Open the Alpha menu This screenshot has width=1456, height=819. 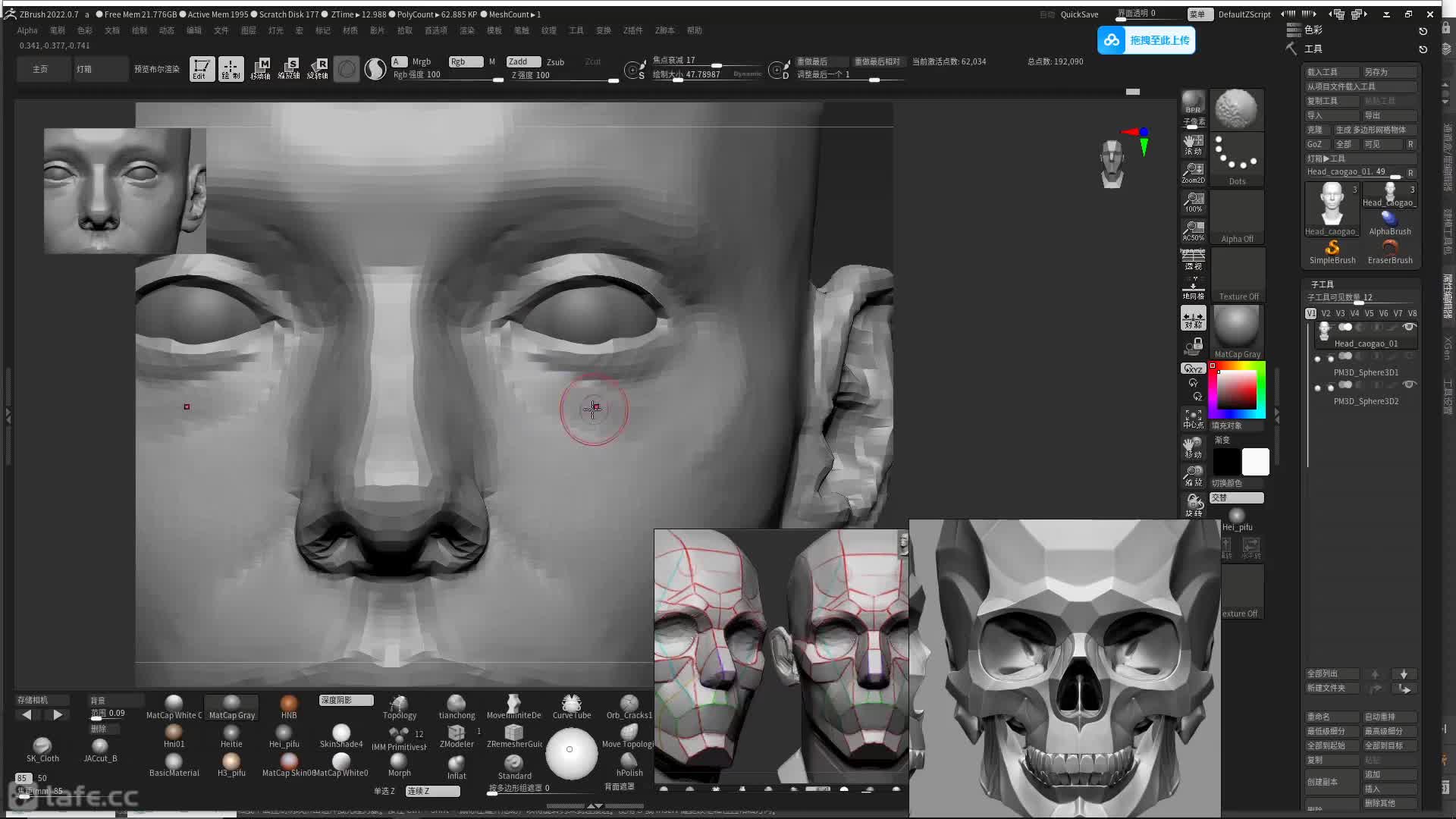pyautogui.click(x=27, y=30)
